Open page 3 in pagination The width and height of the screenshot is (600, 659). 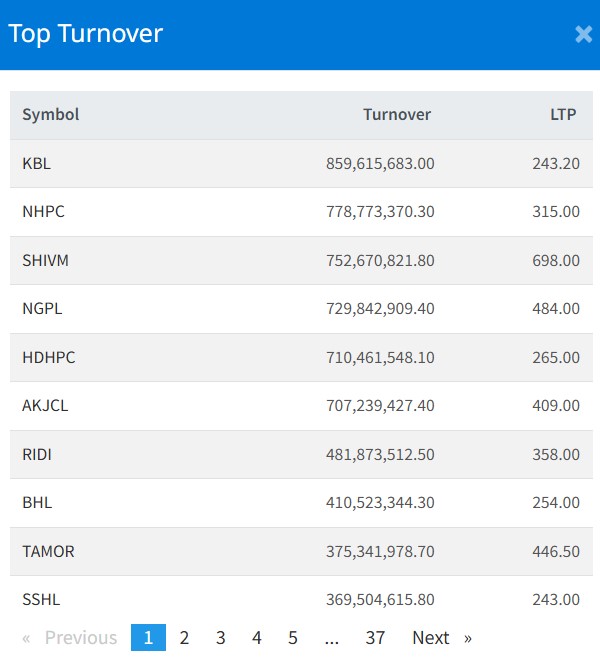pos(220,637)
